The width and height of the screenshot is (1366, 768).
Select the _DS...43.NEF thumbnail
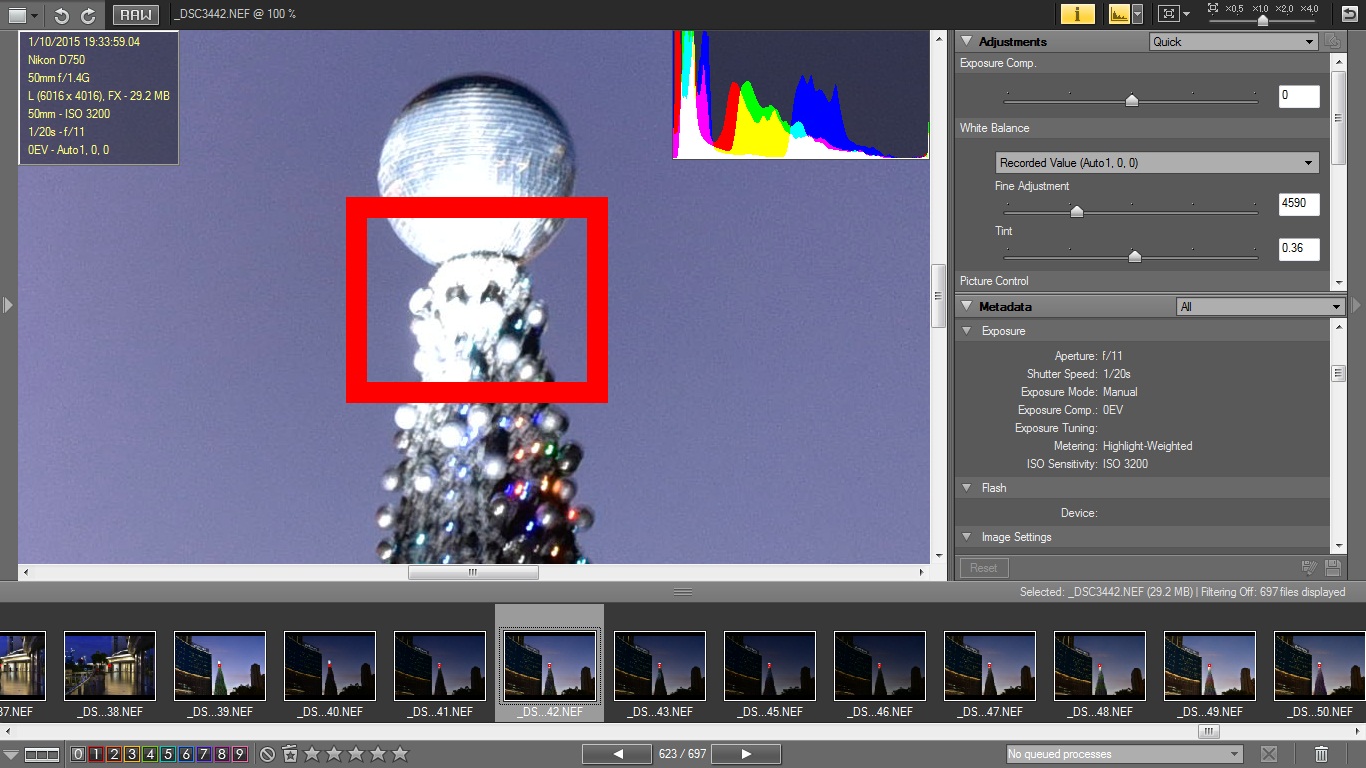(x=660, y=667)
